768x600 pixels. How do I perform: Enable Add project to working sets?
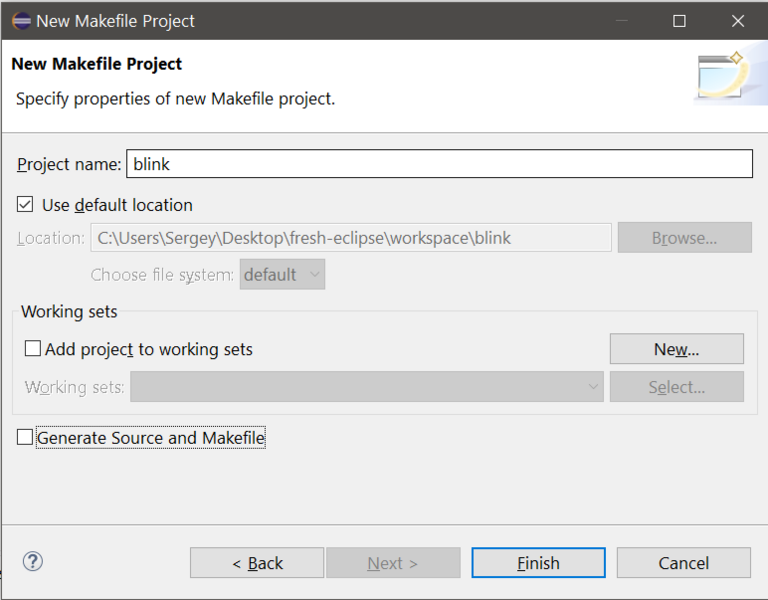coord(33,349)
